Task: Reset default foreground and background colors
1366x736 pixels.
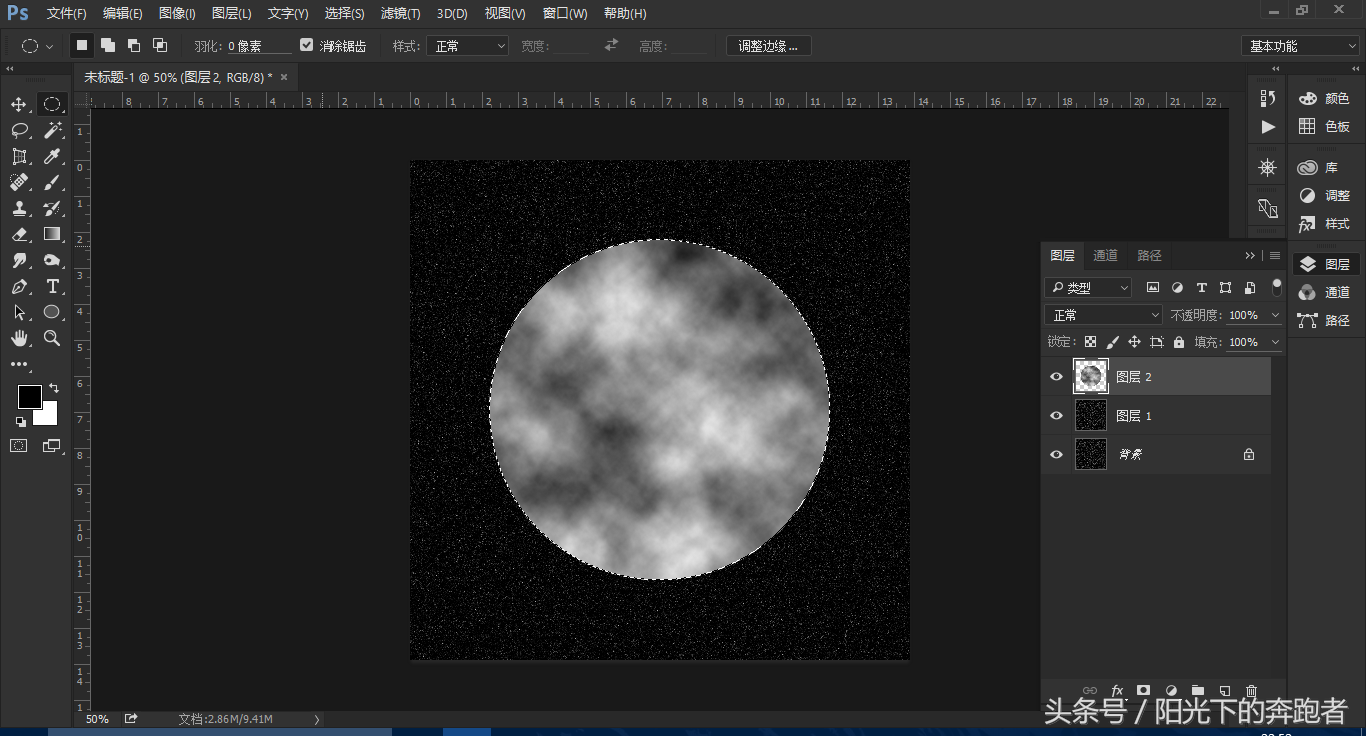Action: coord(21,422)
